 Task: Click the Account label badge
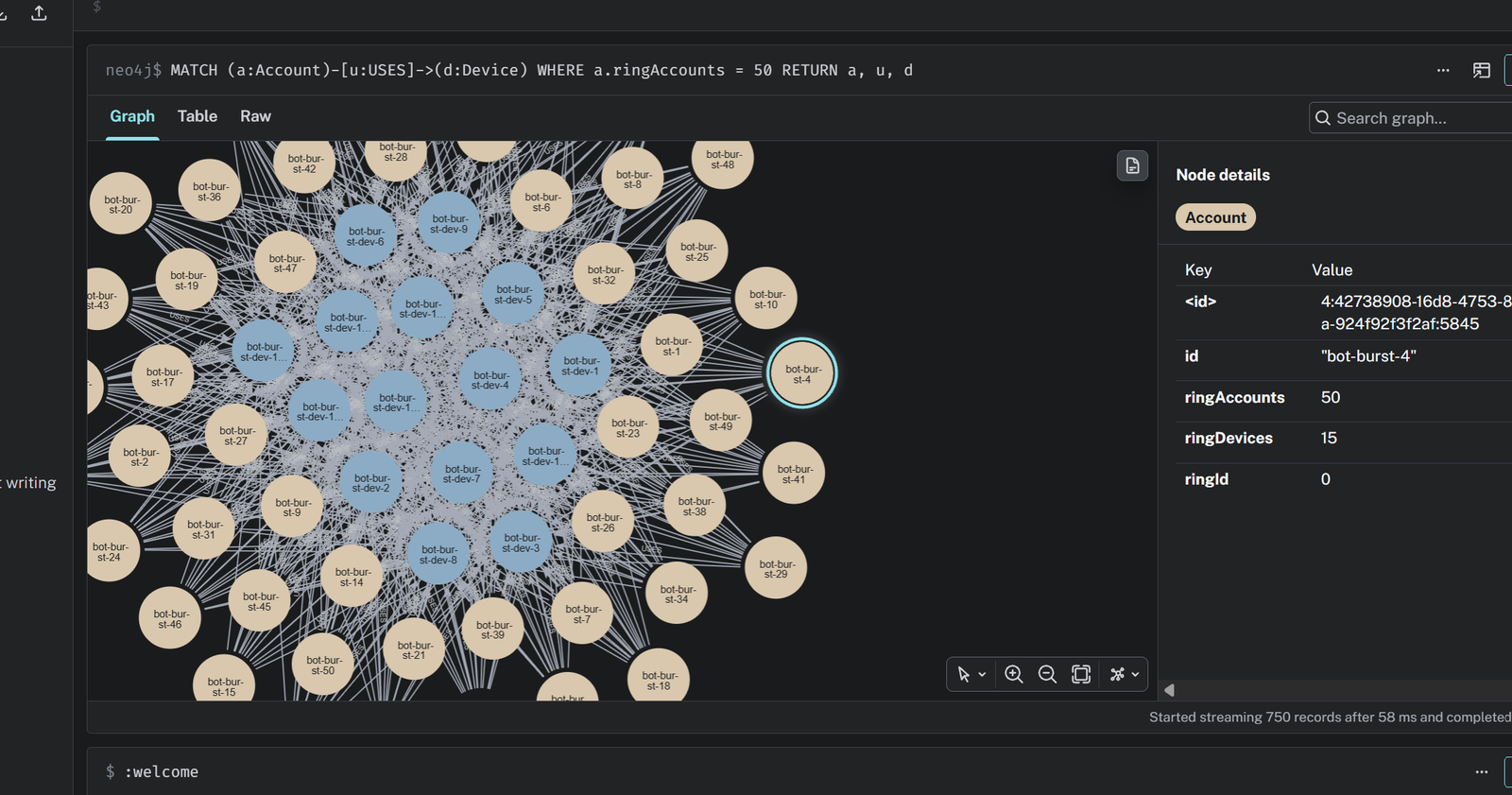coord(1215,217)
